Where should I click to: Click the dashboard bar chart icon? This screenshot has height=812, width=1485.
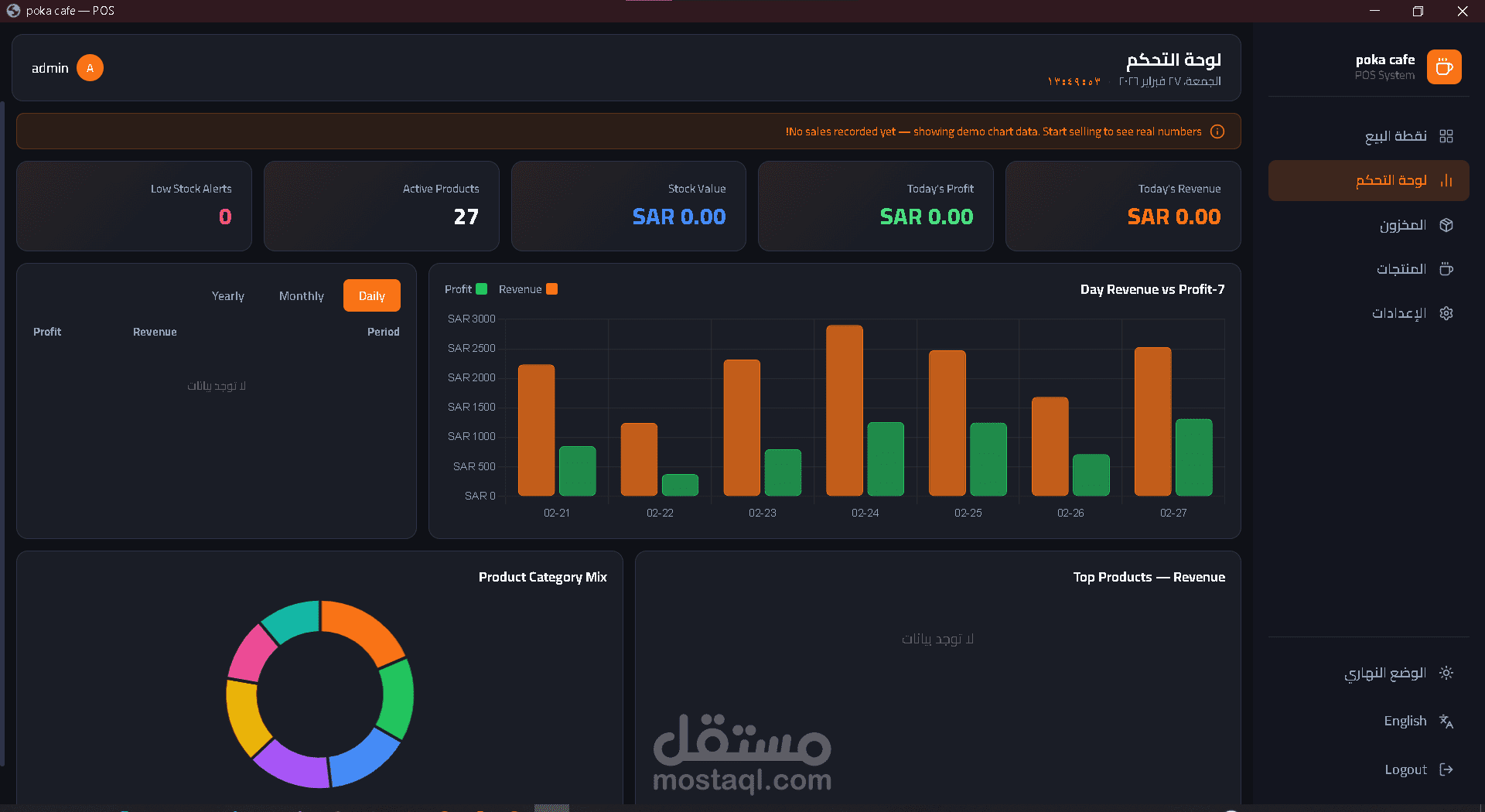coord(1446,180)
